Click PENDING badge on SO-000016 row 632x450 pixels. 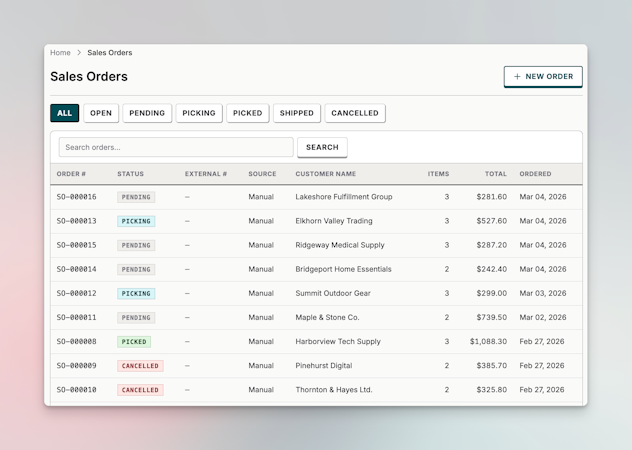(136, 197)
